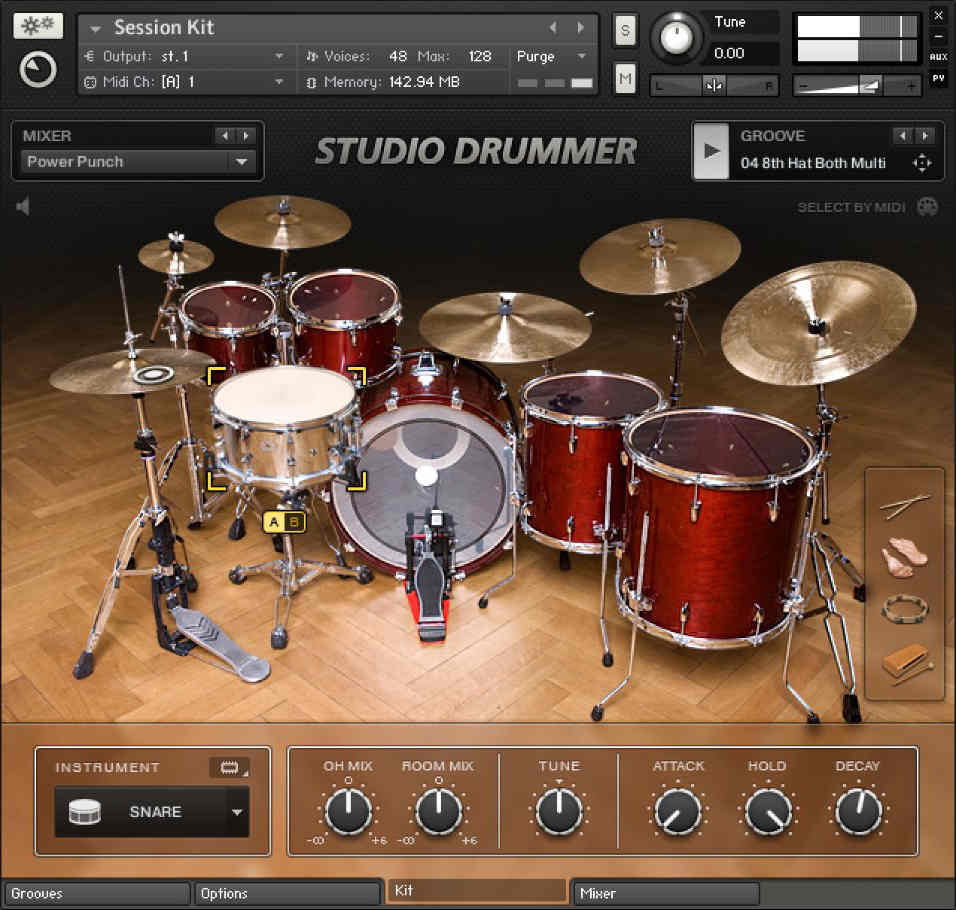Go to next groove arrow
The width and height of the screenshot is (956, 910).
click(x=925, y=136)
